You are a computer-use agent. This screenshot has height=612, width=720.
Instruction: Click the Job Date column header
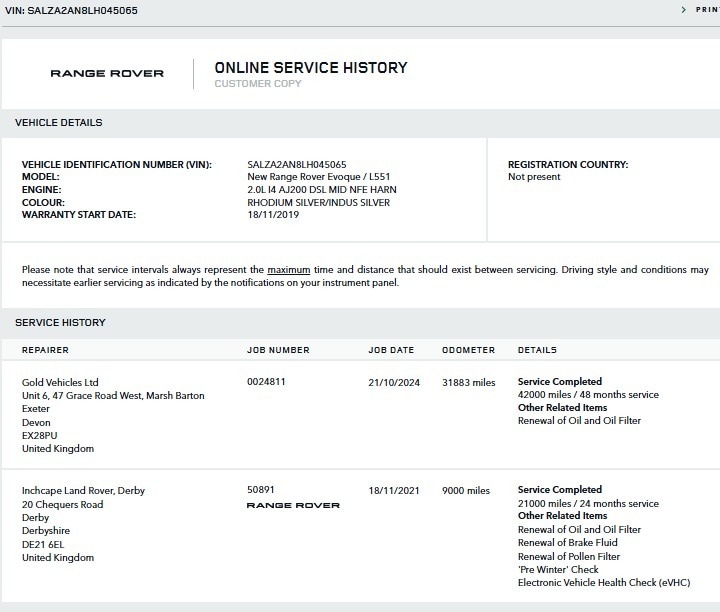pos(391,350)
